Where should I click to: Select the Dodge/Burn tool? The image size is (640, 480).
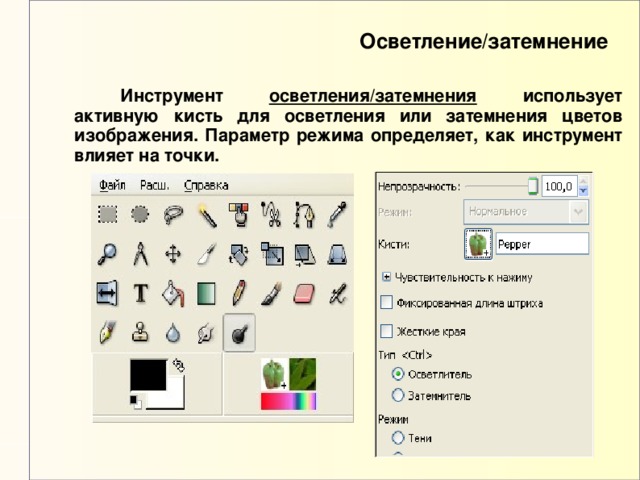click(x=239, y=333)
